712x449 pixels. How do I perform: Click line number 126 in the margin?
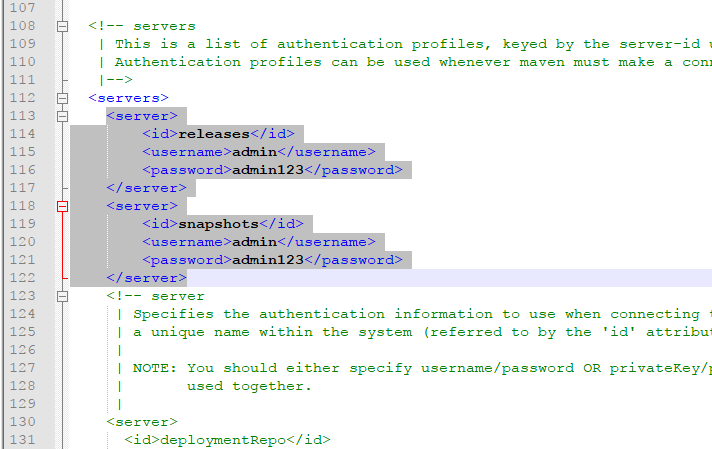pyautogui.click(x=22, y=350)
